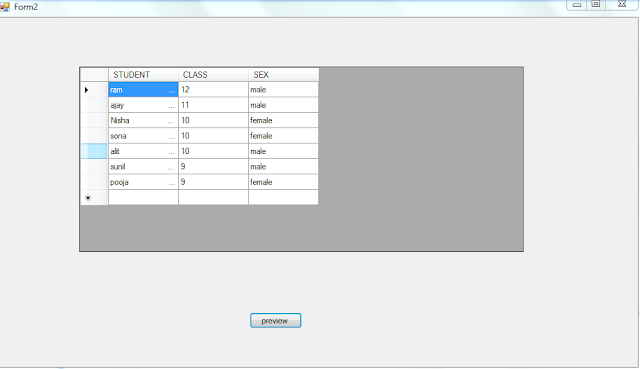640x369 pixels.
Task: Click the Form2 window icon
Action: tap(4, 7)
